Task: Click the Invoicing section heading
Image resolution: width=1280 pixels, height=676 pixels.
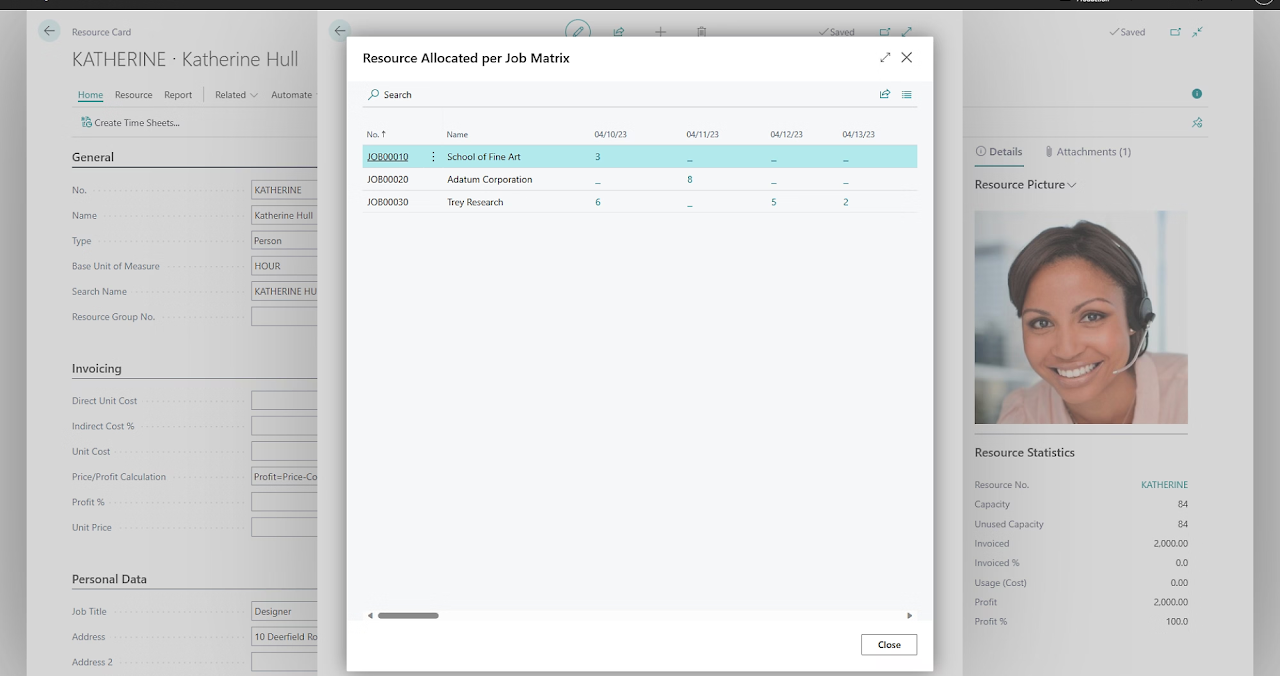Action: point(96,369)
